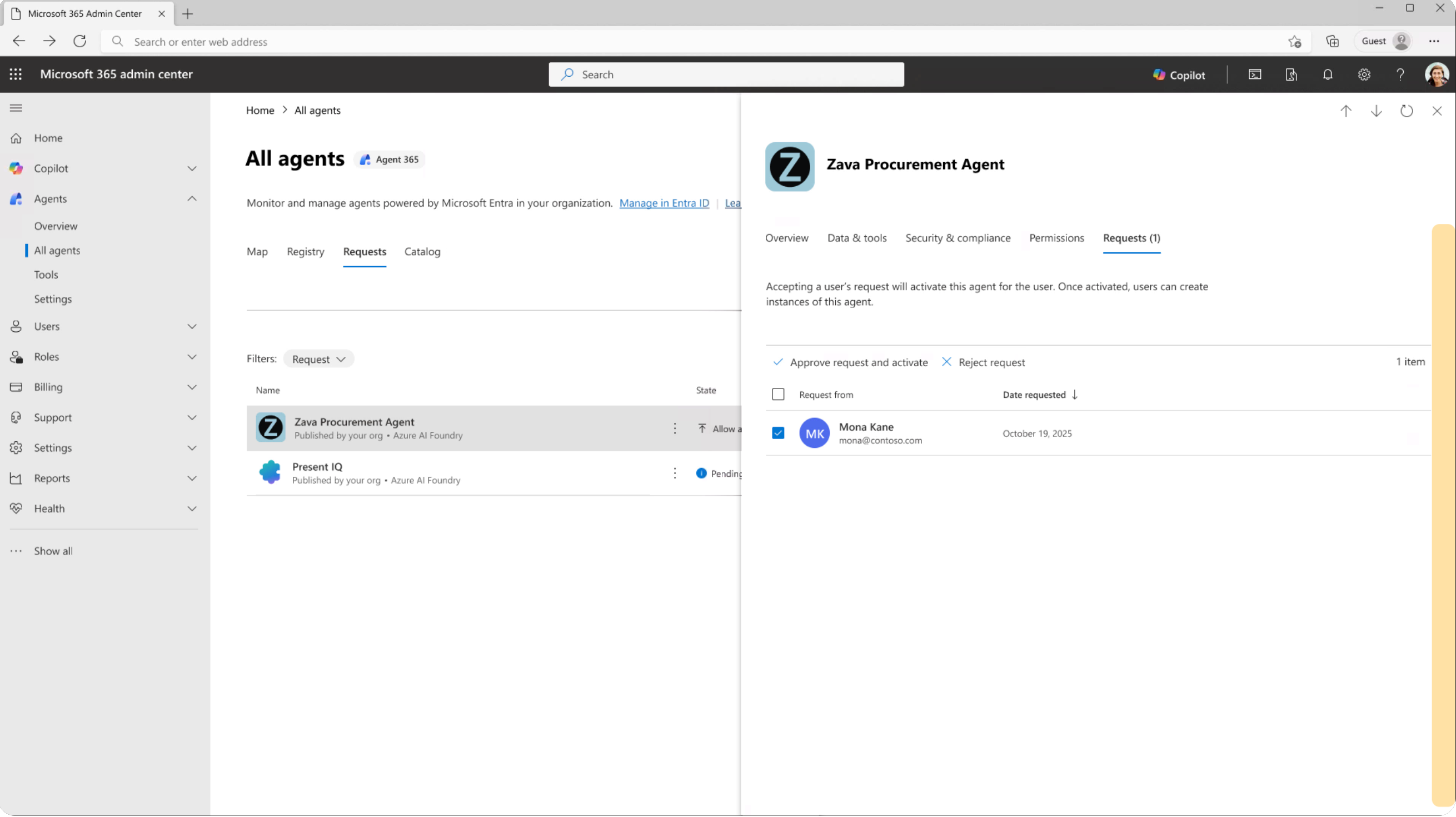1456x817 pixels.
Task: Open more options for Zava Procurement Agent row
Action: tap(674, 429)
